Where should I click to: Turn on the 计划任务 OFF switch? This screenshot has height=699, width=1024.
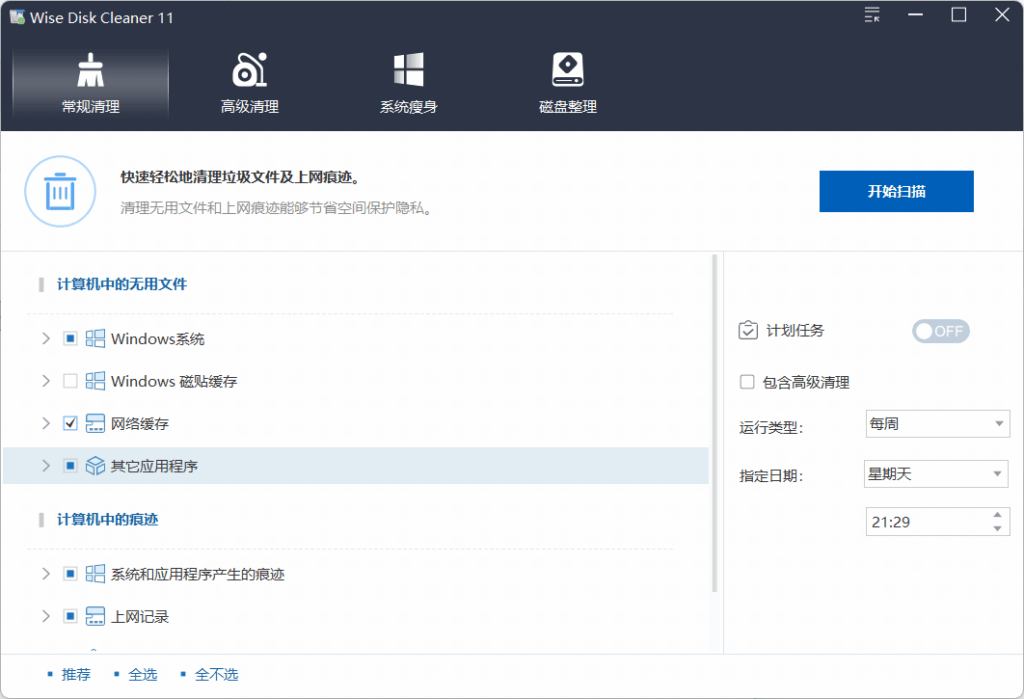tap(940, 331)
